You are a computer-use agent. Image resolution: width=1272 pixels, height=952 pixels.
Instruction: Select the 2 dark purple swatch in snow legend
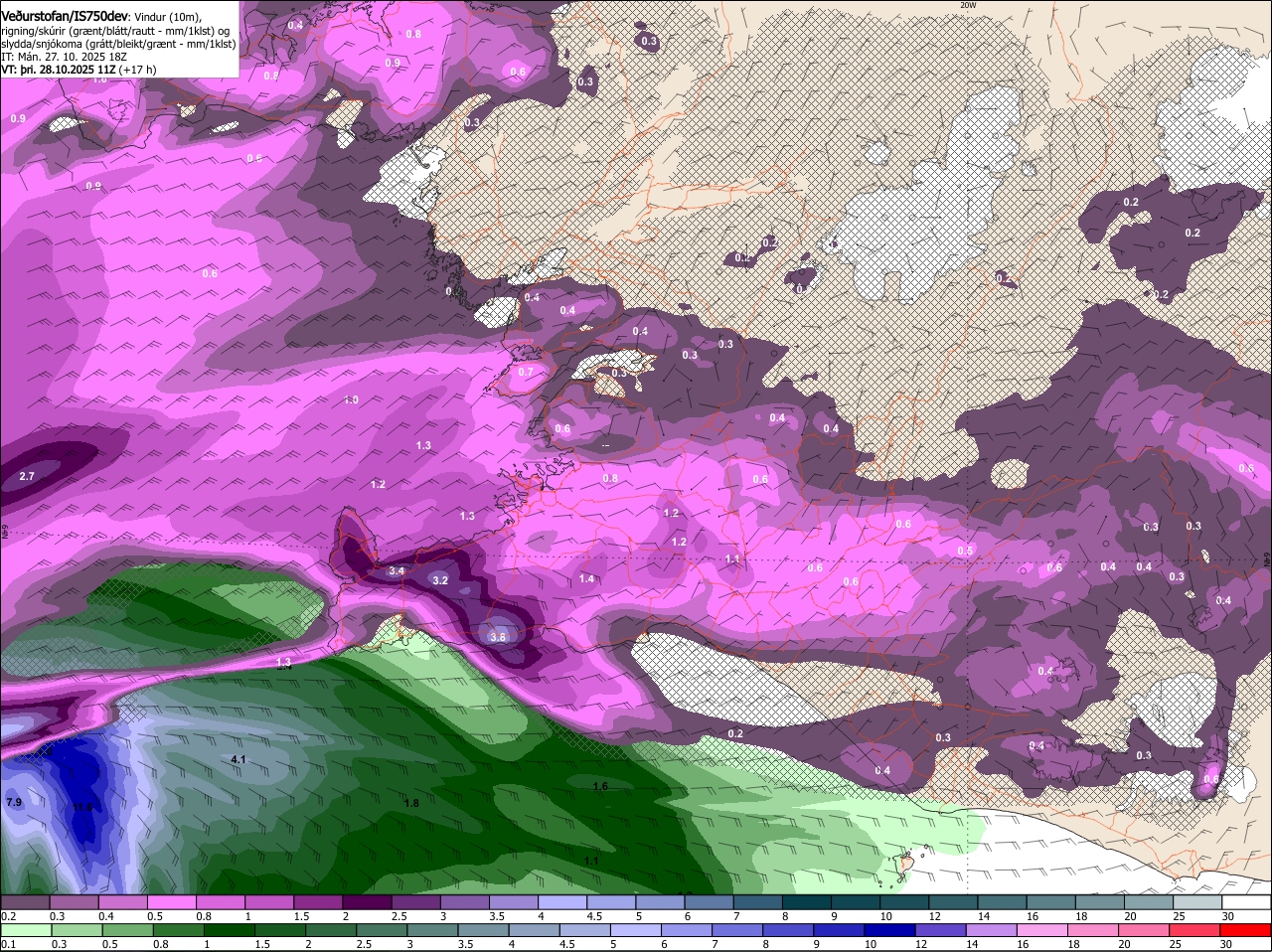coord(367,901)
